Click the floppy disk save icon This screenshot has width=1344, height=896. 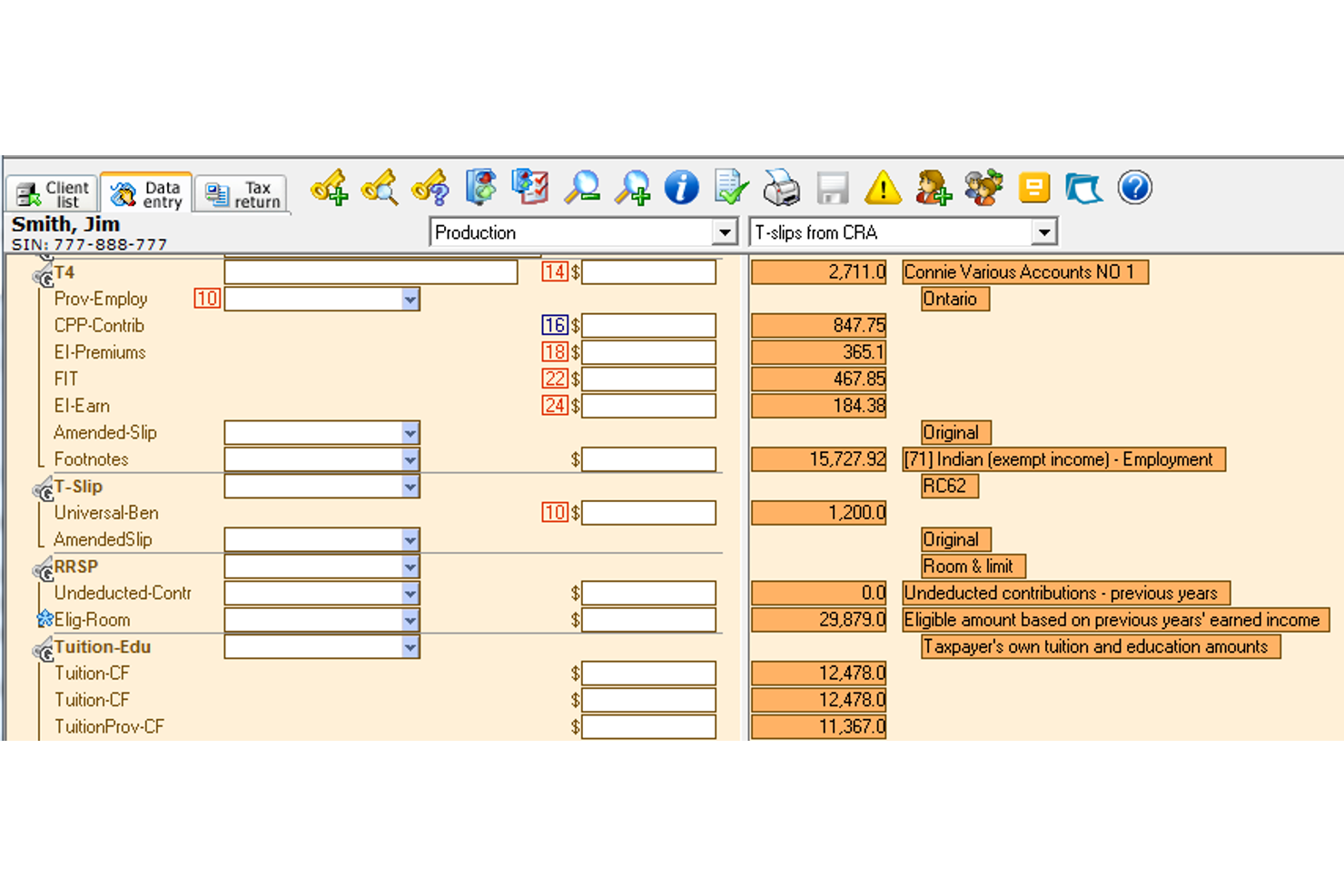832,188
